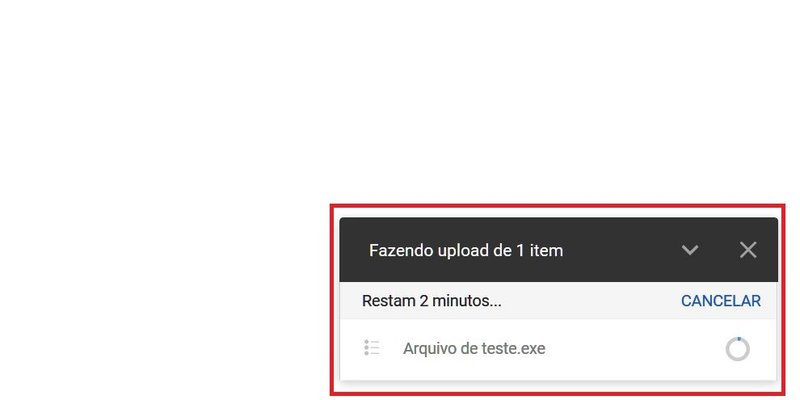This screenshot has height=400, width=800.
Task: Click the "Fazendo upload de 1 item" title
Action: pos(466,251)
